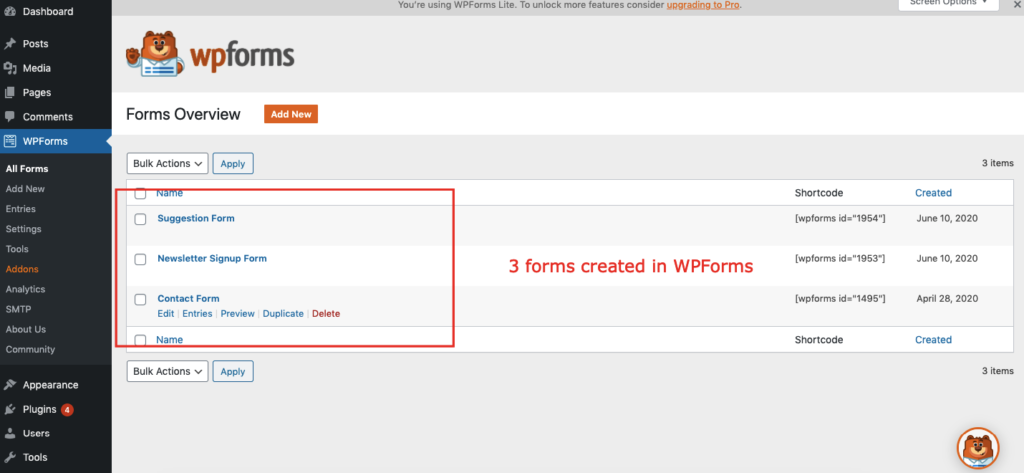
Task: Open Addons submenu item
Action: [x=22, y=269]
